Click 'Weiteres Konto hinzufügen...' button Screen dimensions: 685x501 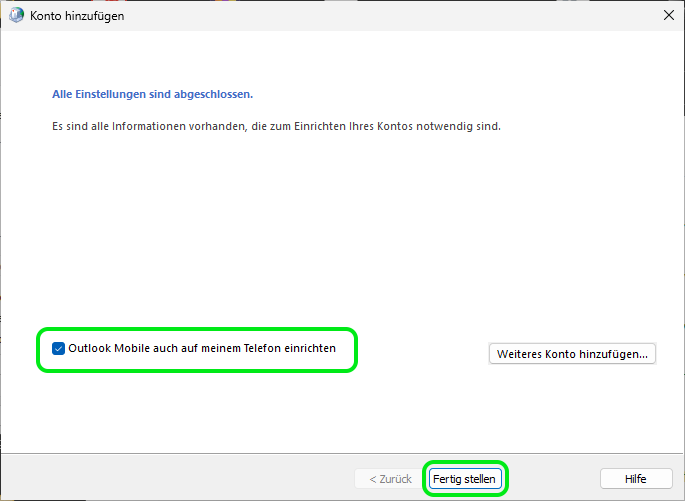point(572,353)
